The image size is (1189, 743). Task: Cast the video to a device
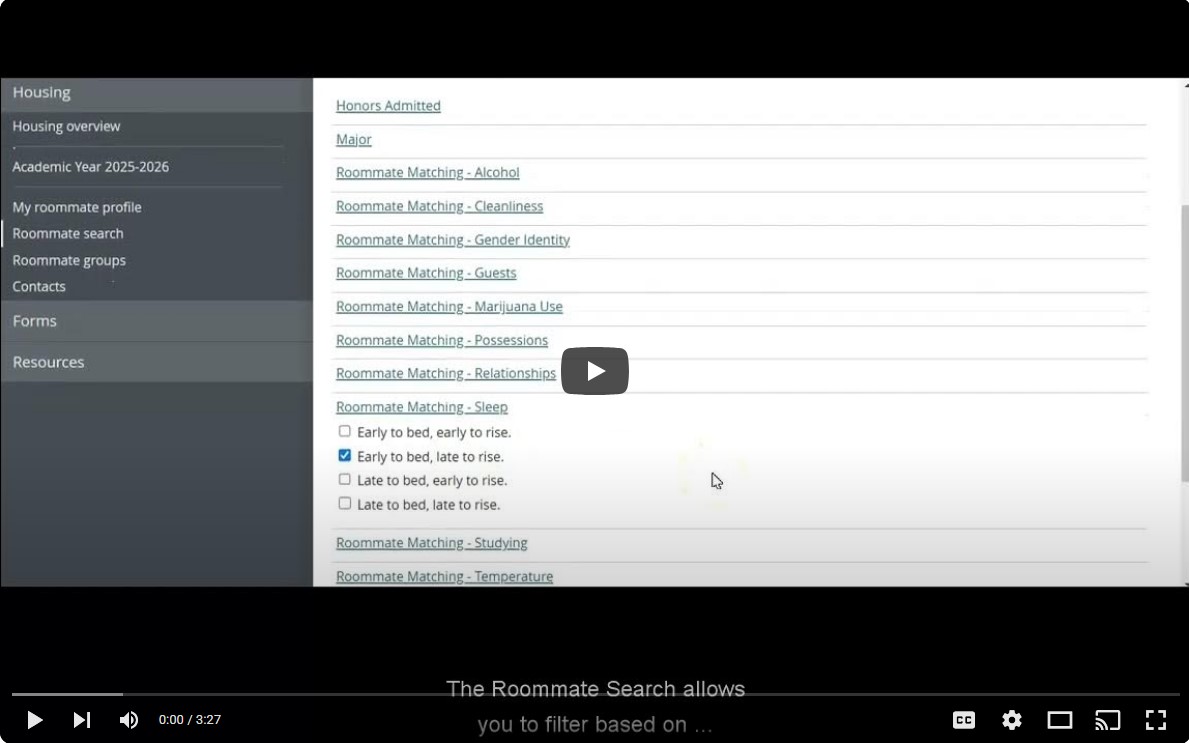pyautogui.click(x=1107, y=720)
